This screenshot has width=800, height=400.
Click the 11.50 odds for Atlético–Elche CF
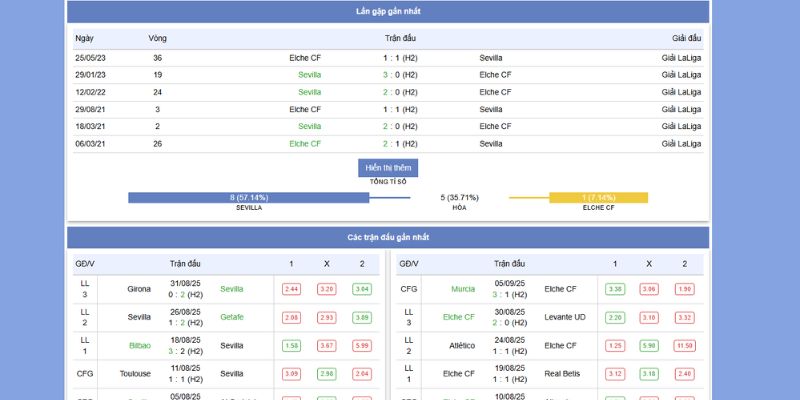click(685, 345)
